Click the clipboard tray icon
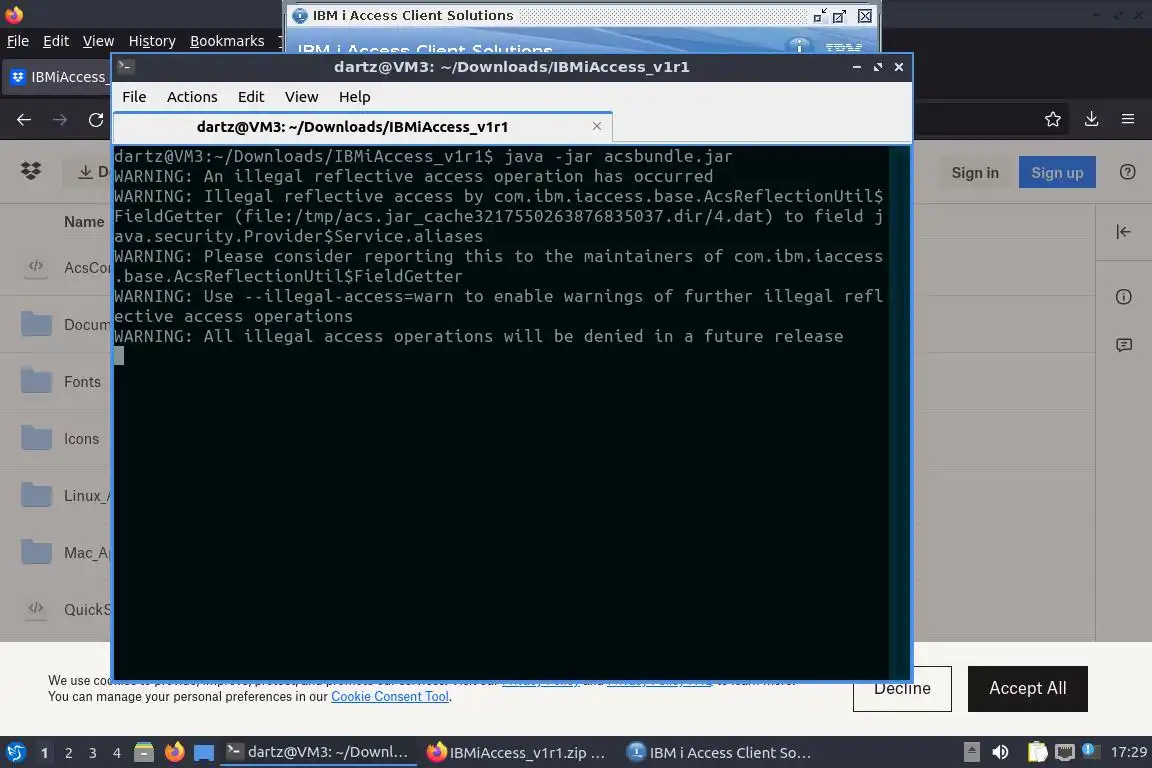This screenshot has width=1152, height=768. [x=1037, y=752]
